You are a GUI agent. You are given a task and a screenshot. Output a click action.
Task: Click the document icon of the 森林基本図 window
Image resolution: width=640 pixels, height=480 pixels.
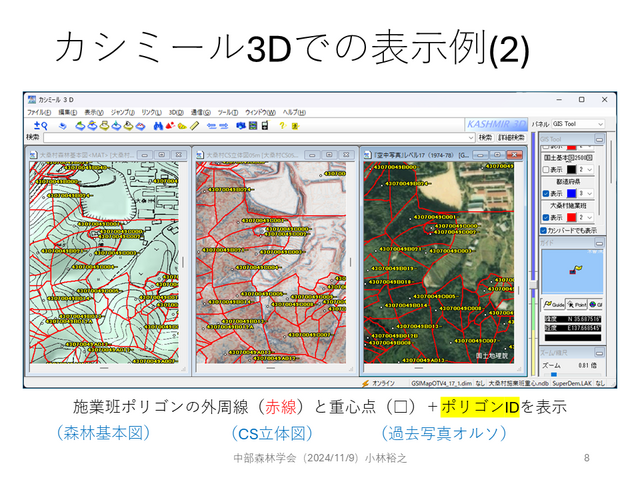pos(33,155)
